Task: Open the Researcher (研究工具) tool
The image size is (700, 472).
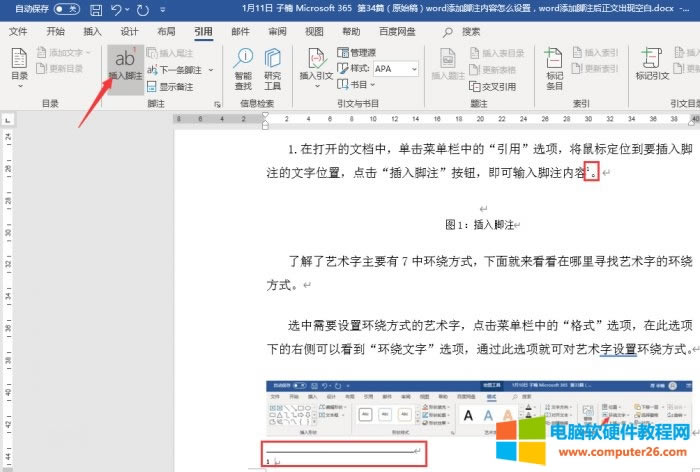Action: click(272, 66)
